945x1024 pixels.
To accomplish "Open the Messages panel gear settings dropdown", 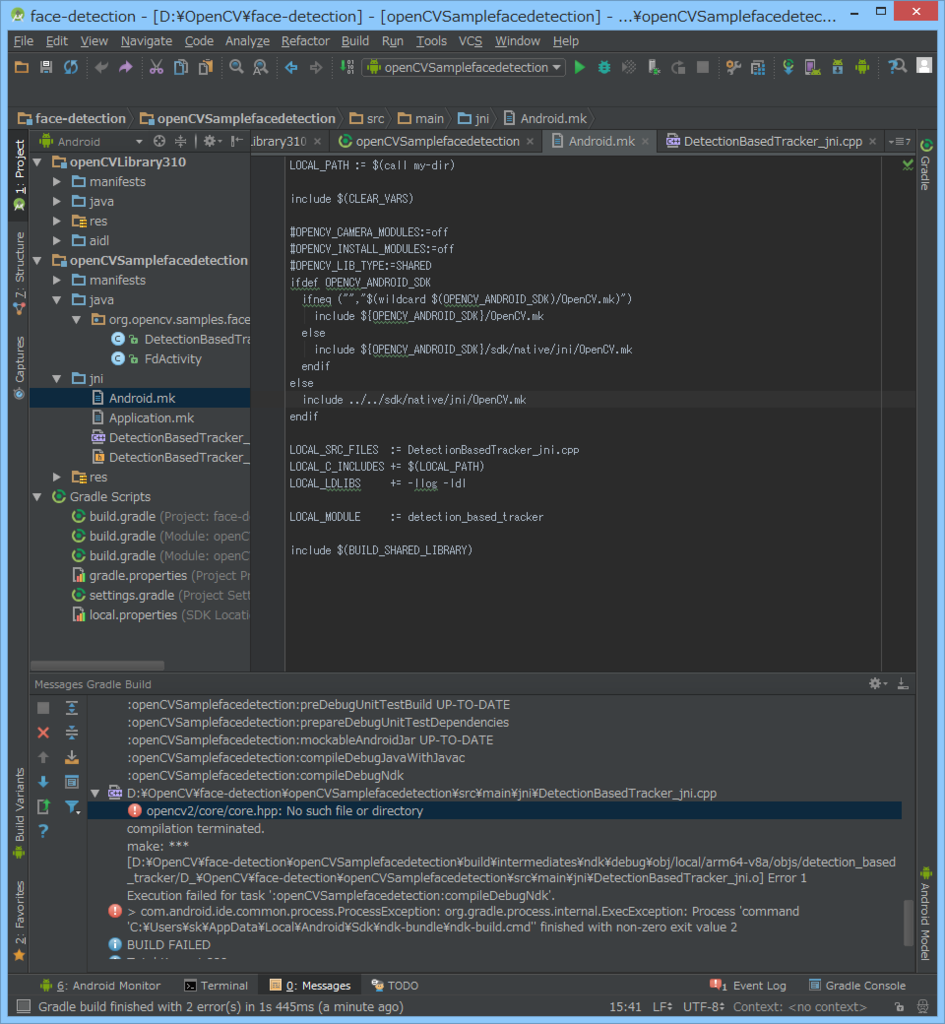I will click(877, 684).
